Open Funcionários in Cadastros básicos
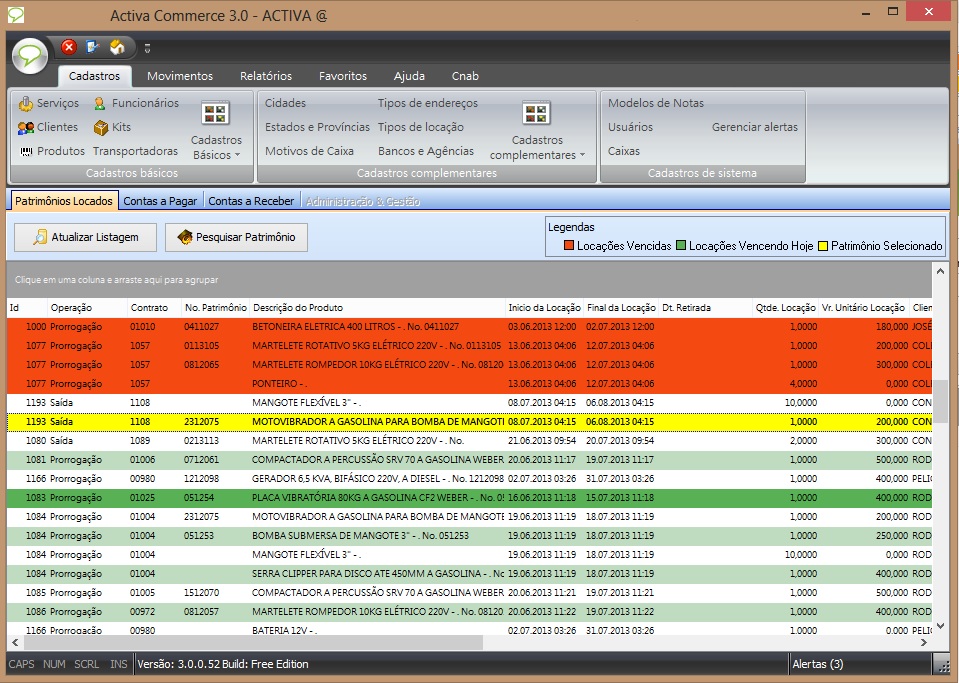 136,104
